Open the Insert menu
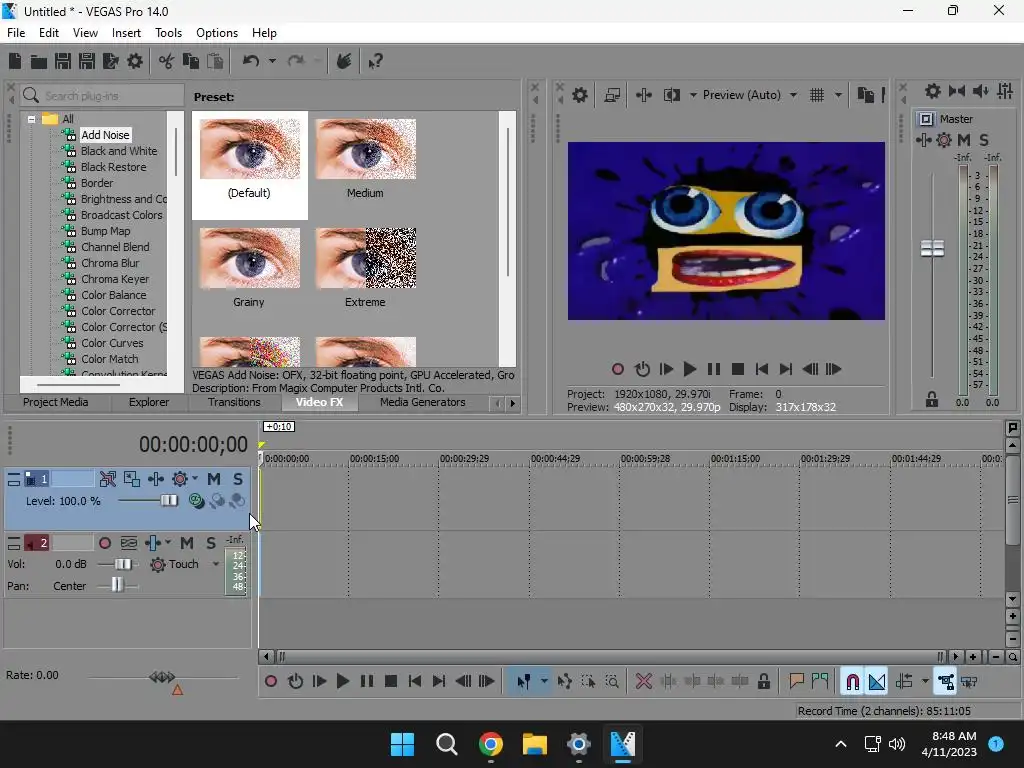Screen dimensions: 1024x768 point(126,33)
